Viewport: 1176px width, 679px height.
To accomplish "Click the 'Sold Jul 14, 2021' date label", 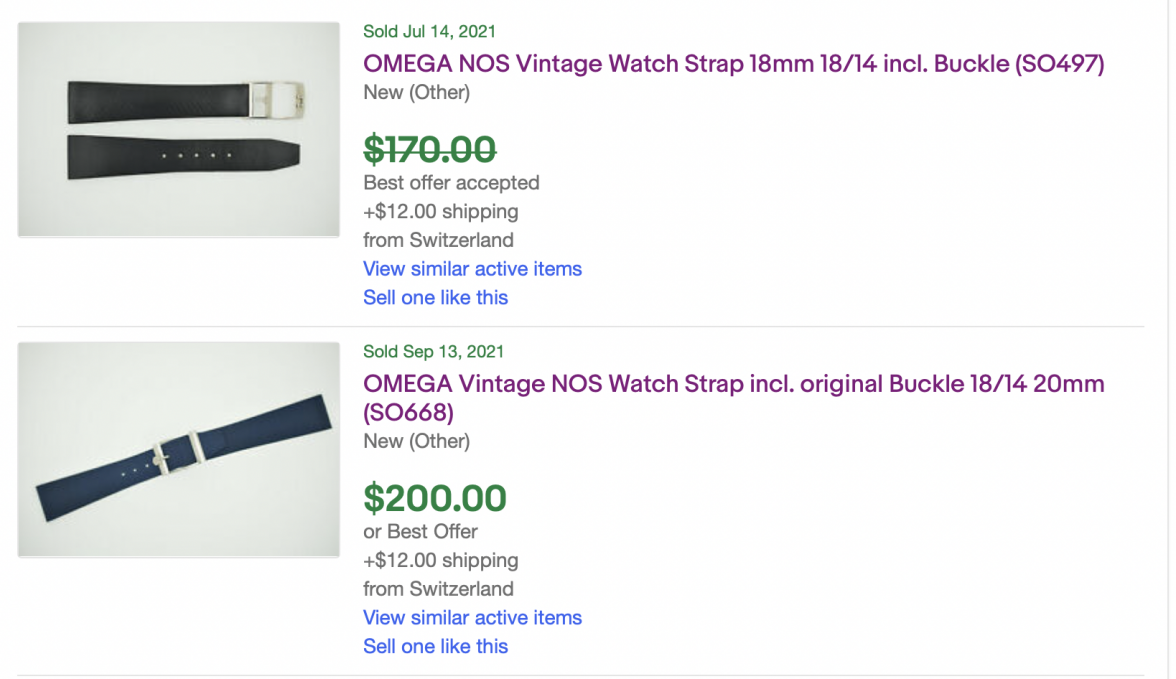I will (x=429, y=32).
